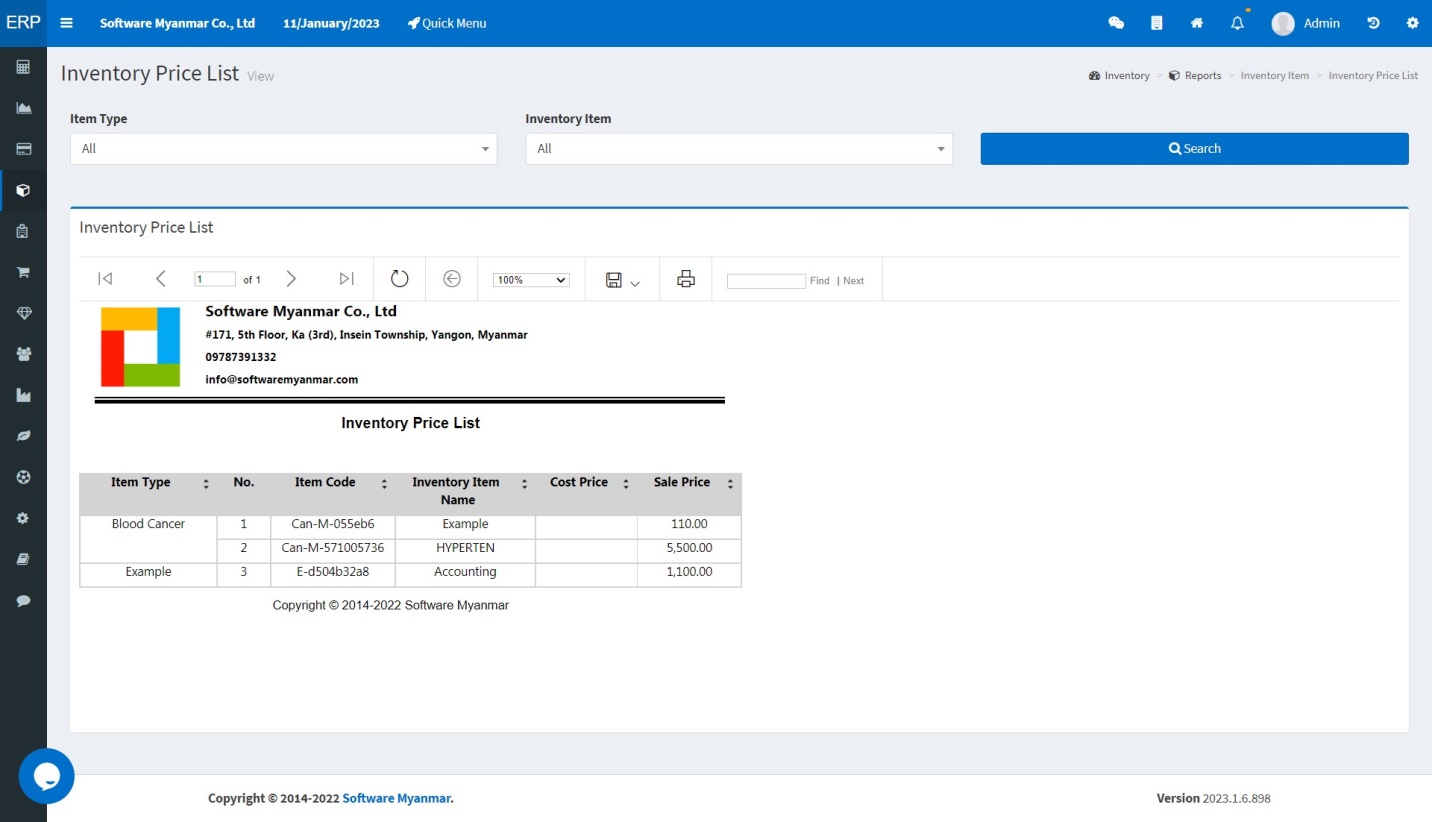
Task: Open the settings gear in top header
Action: pyautogui.click(x=1413, y=23)
